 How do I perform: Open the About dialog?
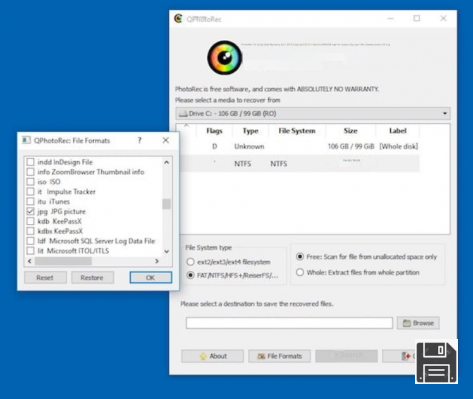tap(213, 356)
